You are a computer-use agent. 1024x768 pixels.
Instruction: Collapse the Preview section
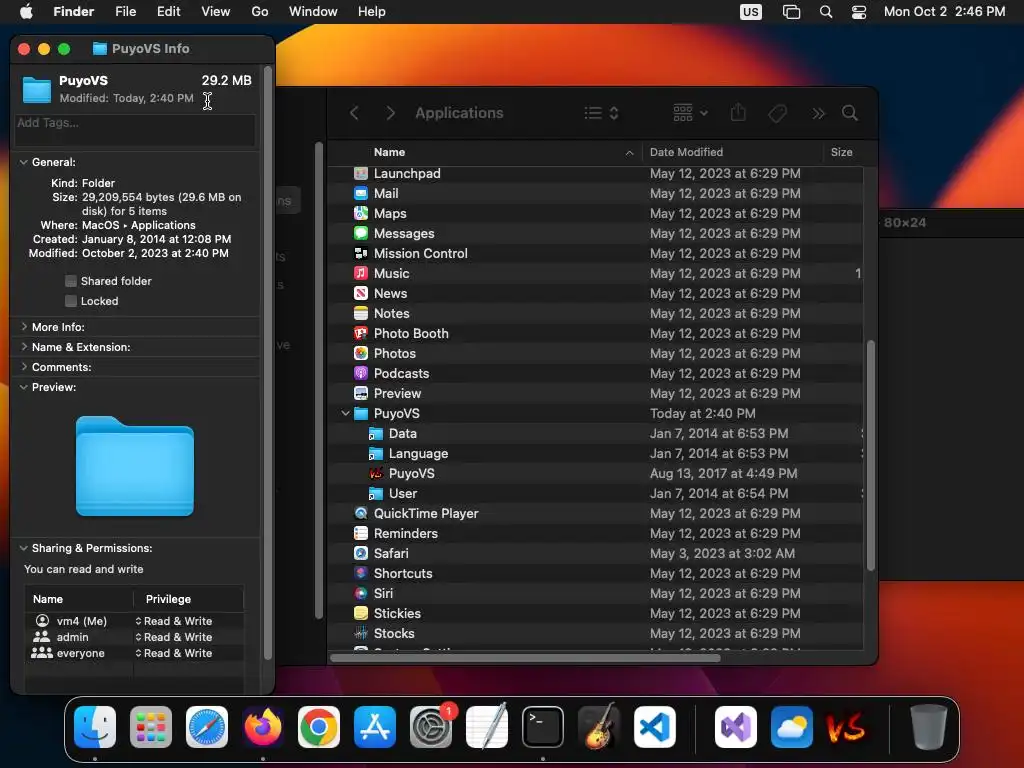(x=24, y=387)
